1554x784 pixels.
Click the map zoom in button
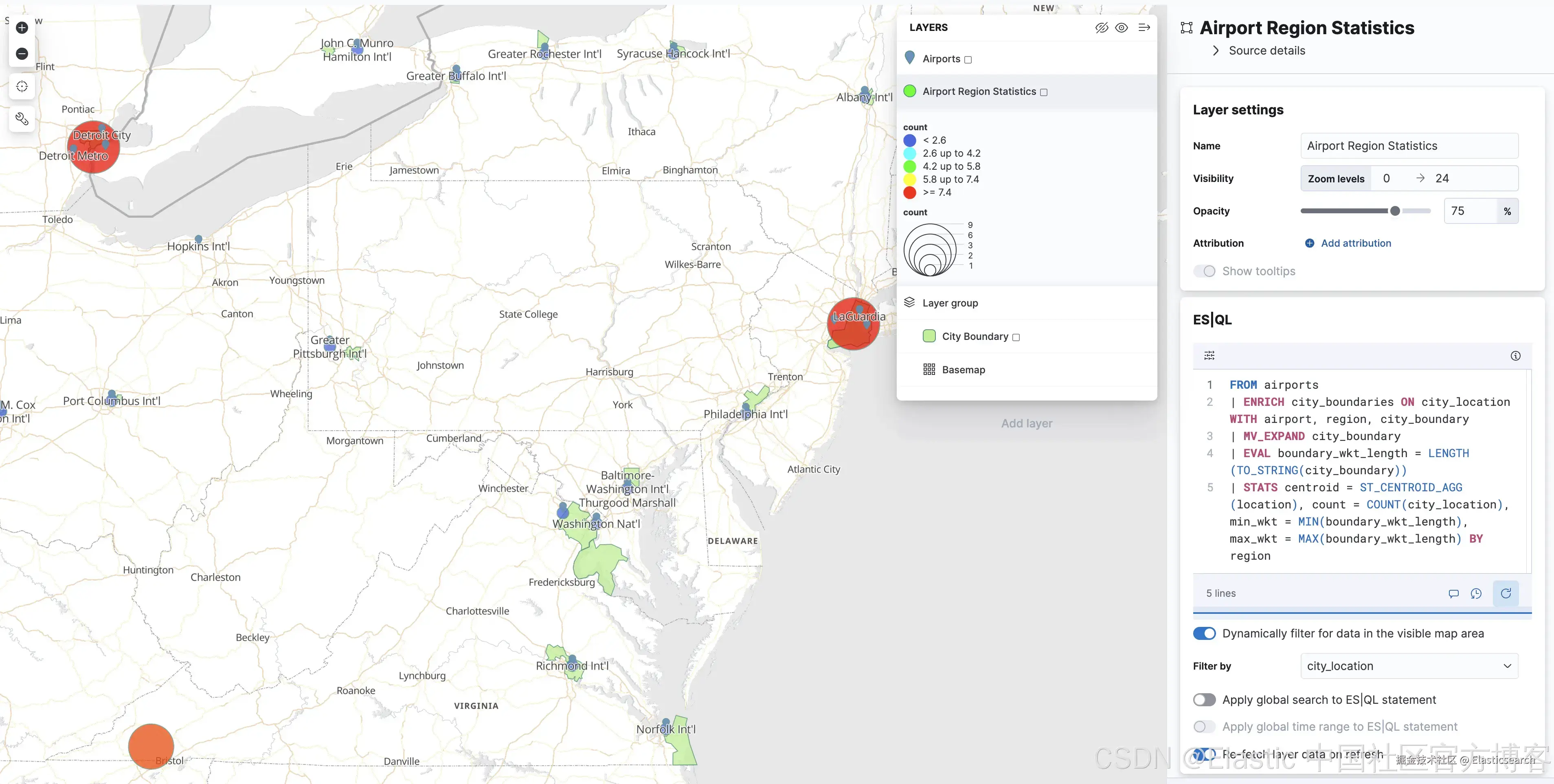coord(22,28)
